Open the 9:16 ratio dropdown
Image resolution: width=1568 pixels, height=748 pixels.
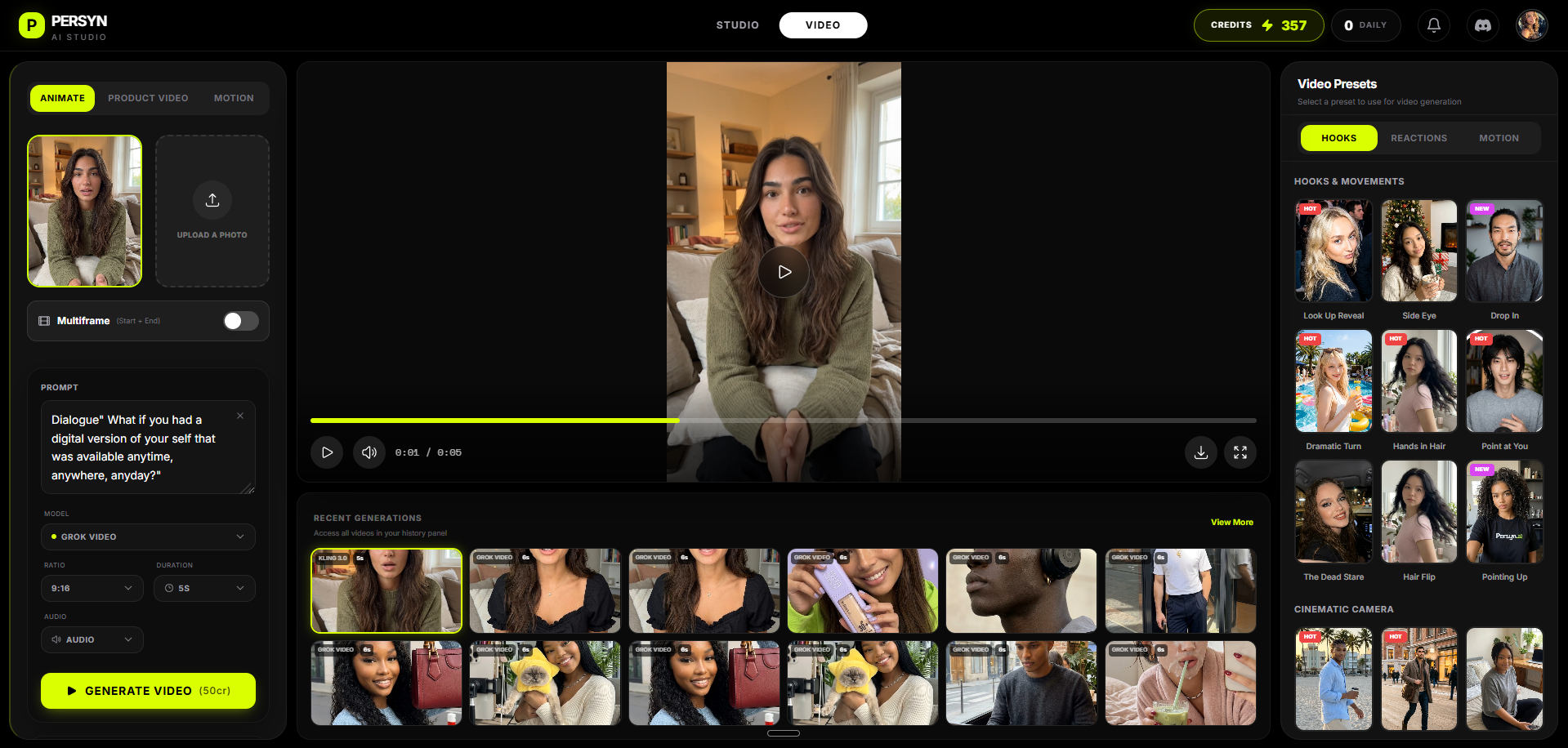pos(92,588)
